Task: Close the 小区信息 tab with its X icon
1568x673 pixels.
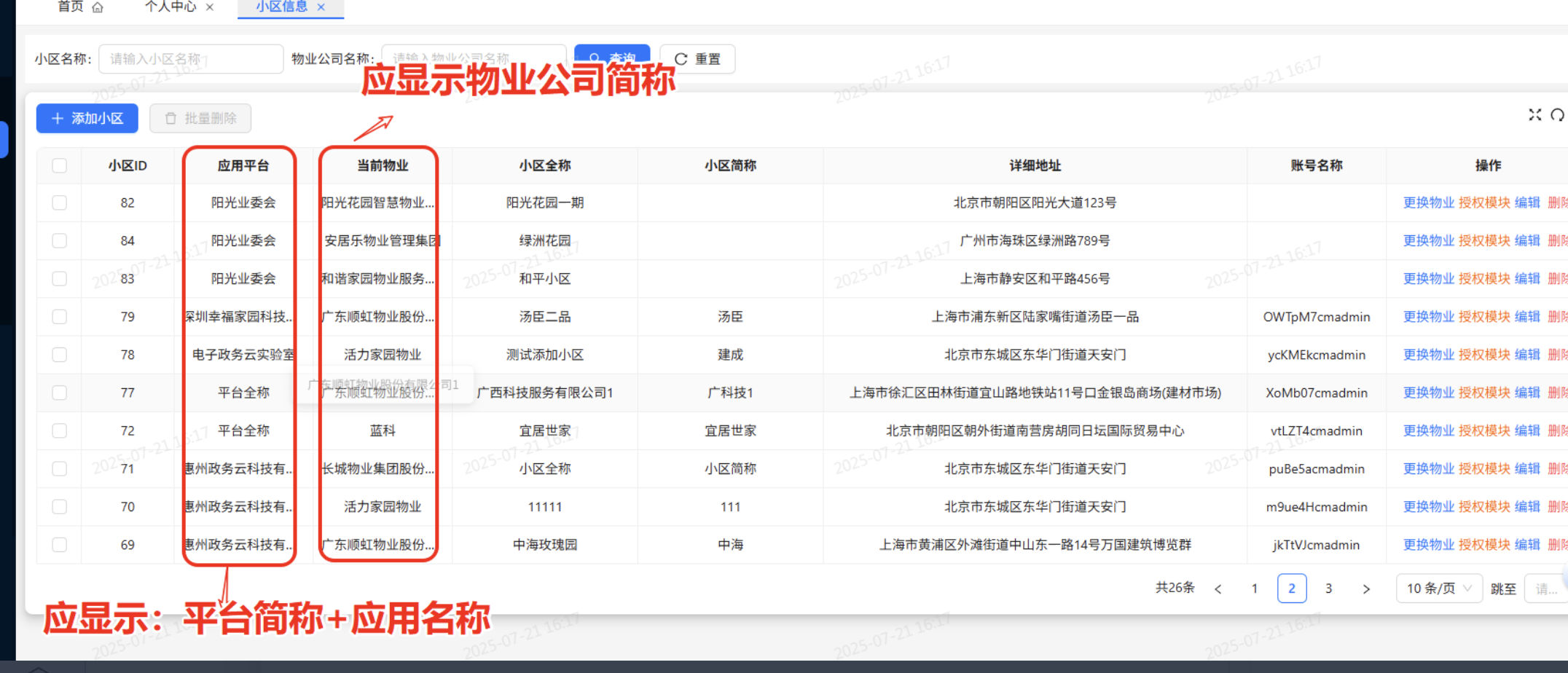Action: [321, 7]
